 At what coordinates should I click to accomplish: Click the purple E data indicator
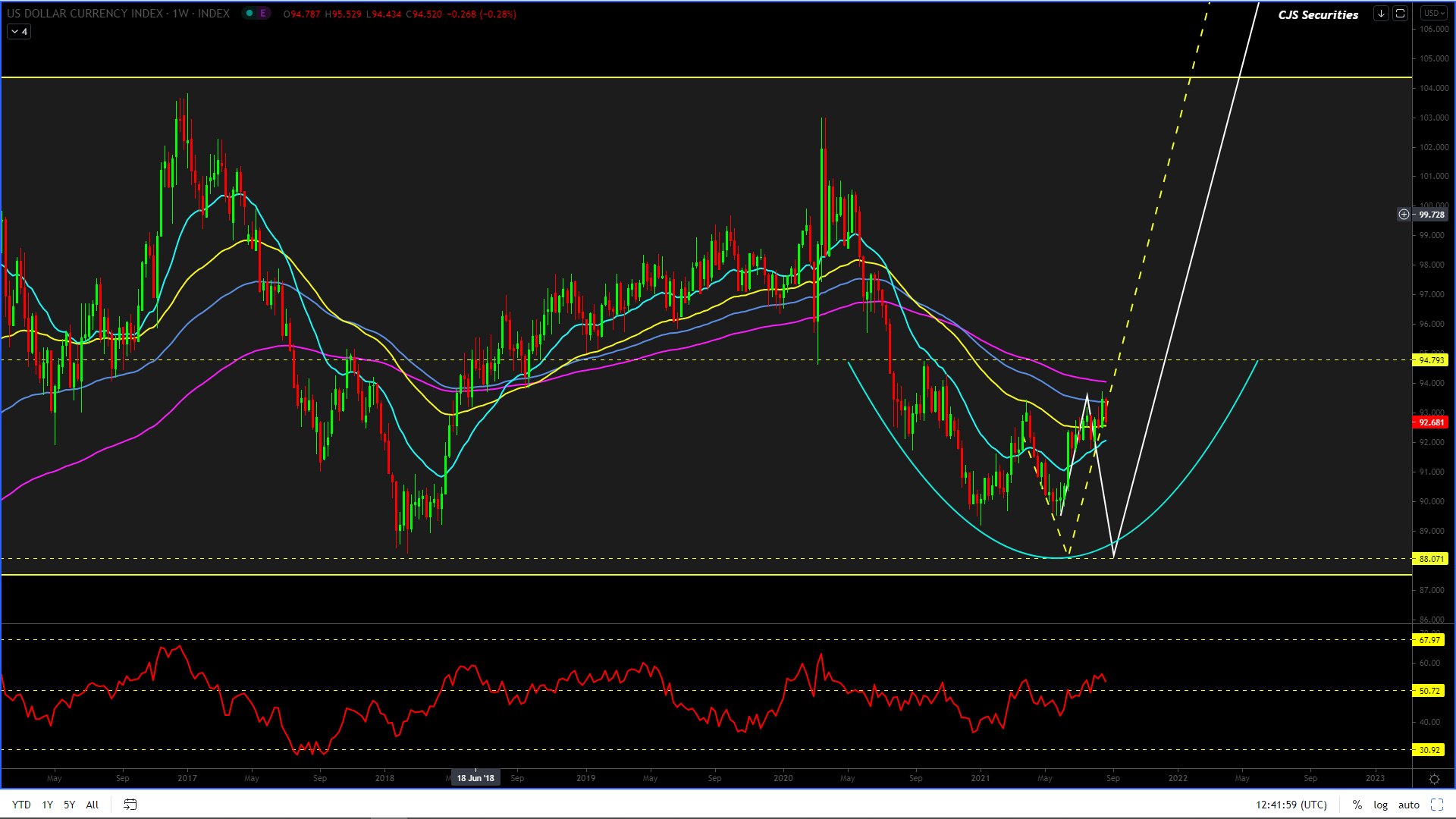click(263, 14)
